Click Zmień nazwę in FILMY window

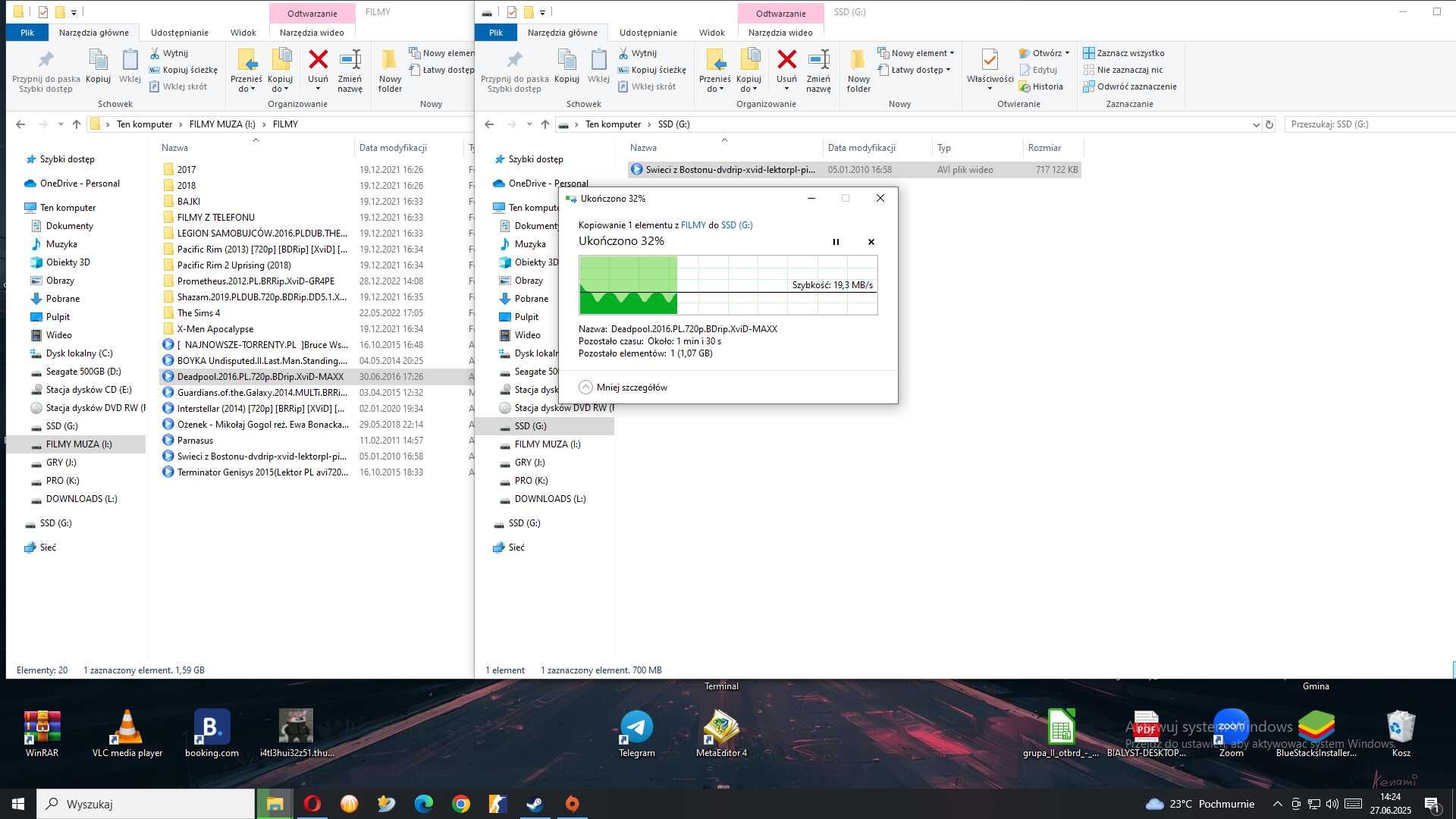tap(350, 71)
